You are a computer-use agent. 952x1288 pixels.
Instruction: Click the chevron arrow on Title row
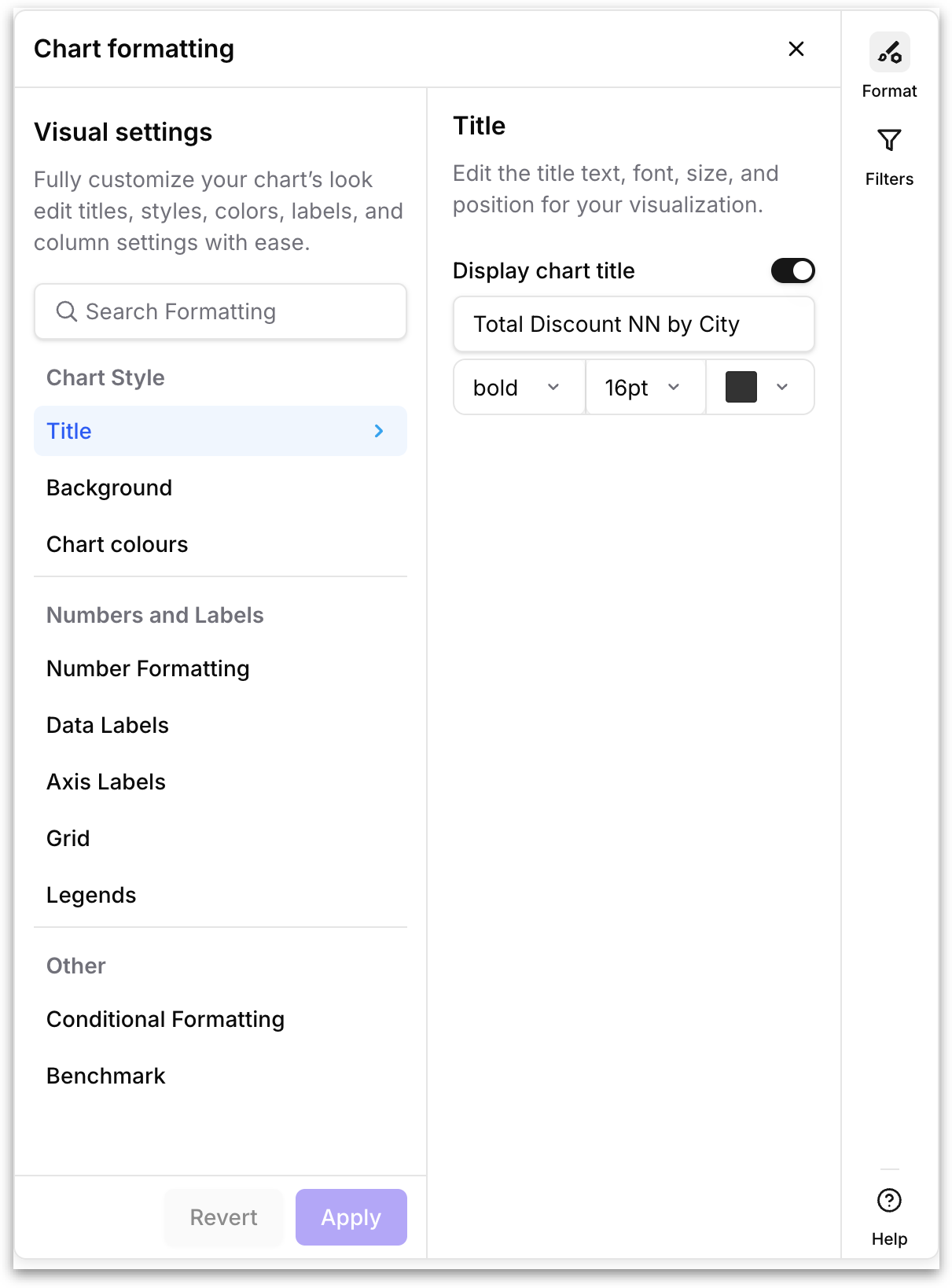(379, 431)
